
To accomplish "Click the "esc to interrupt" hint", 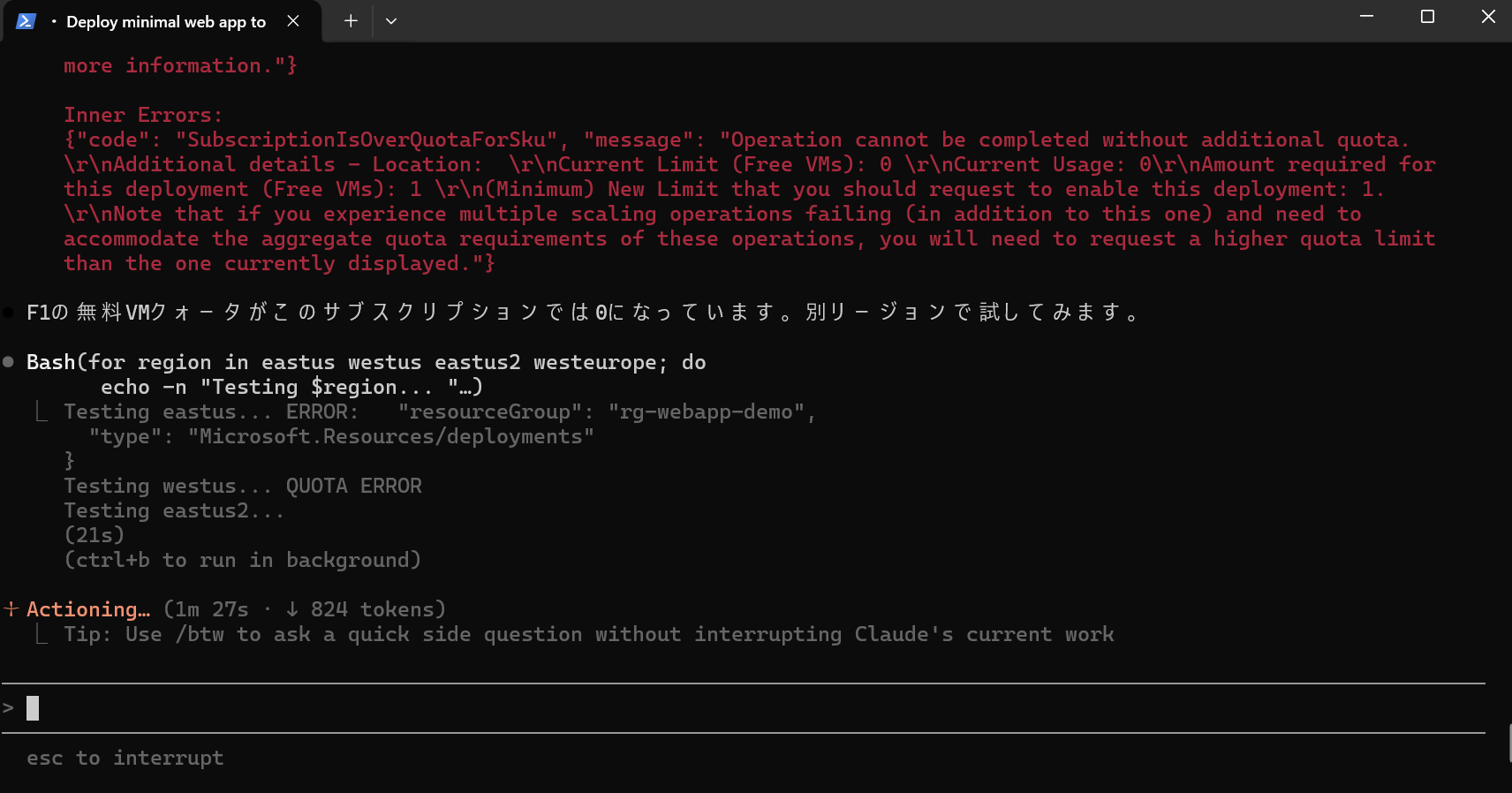I will (x=125, y=758).
